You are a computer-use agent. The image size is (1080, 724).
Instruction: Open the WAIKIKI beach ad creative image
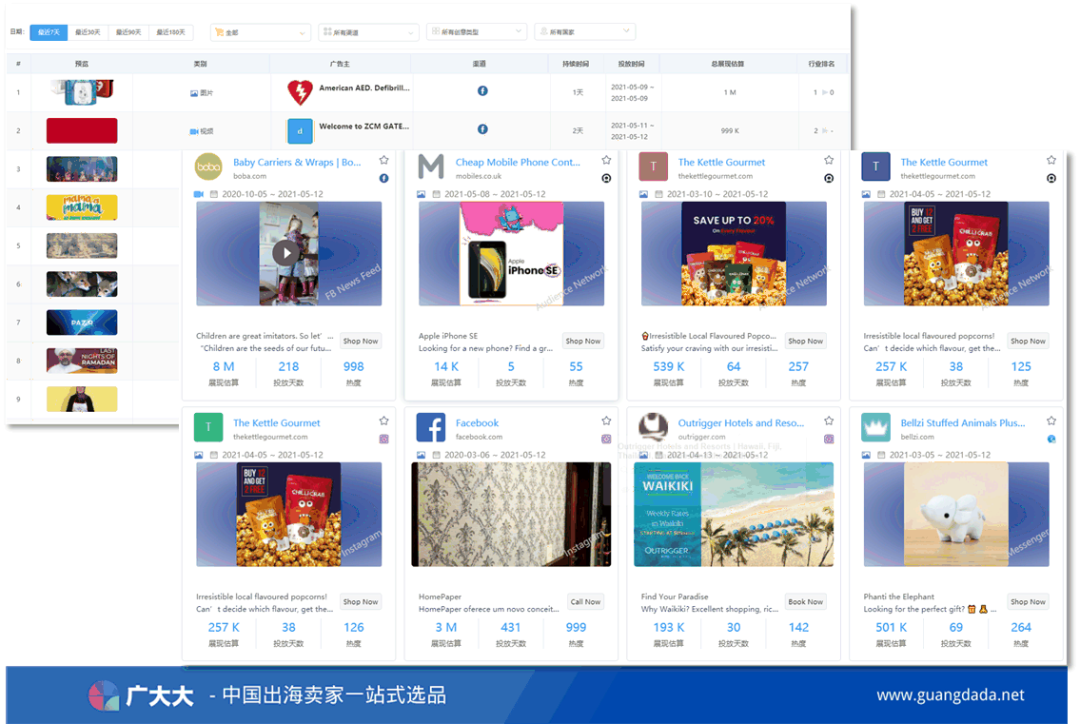pyautogui.click(x=734, y=514)
